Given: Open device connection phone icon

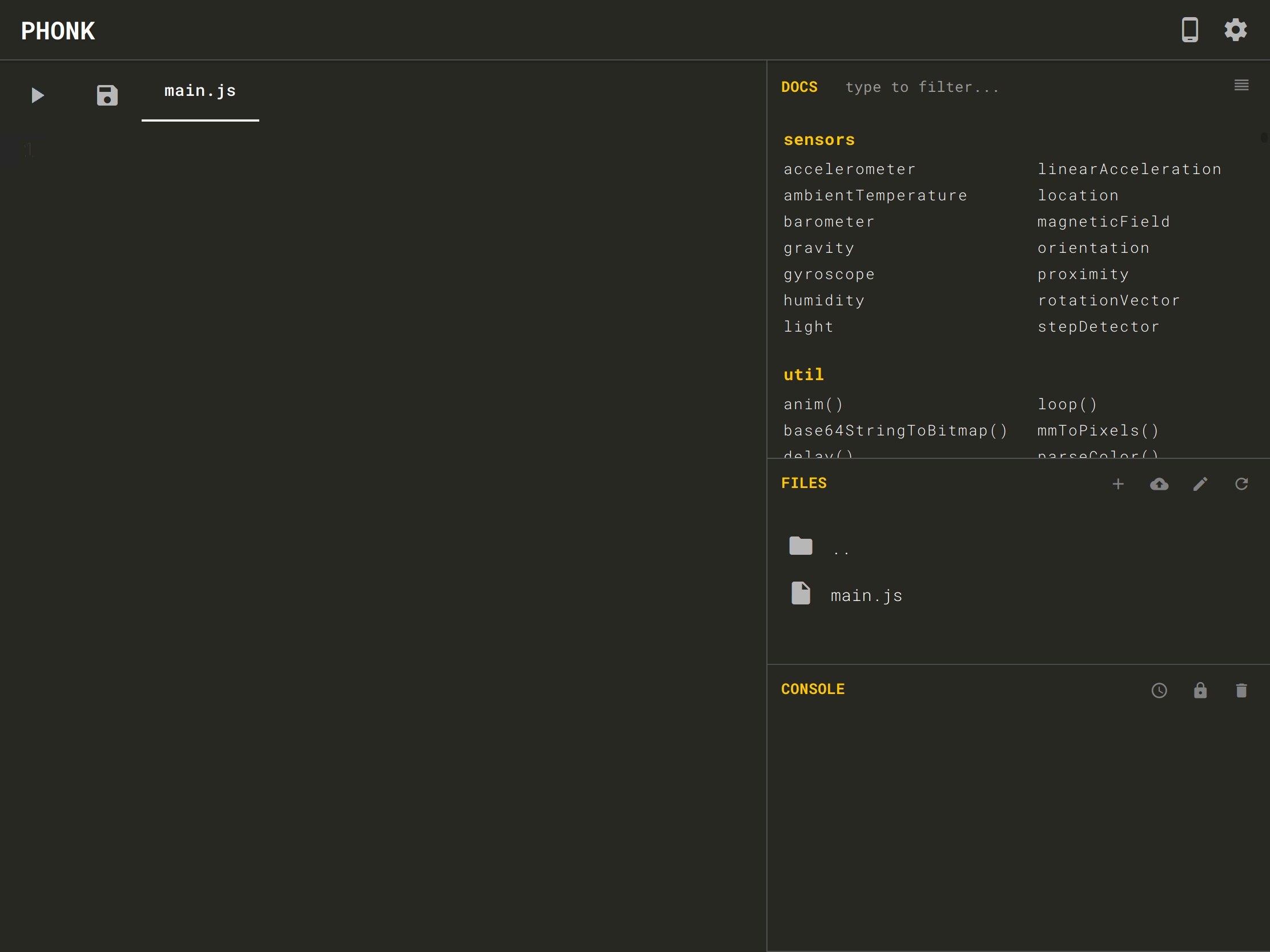Looking at the screenshot, I should coord(1189,30).
